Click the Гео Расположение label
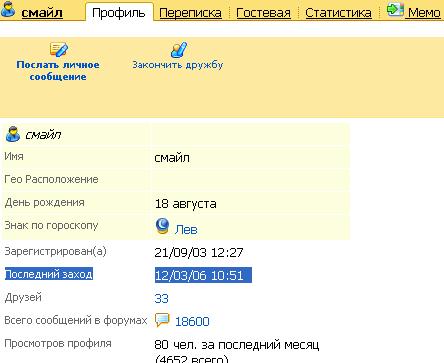The height and width of the screenshot is (363, 444). [x=51, y=179]
